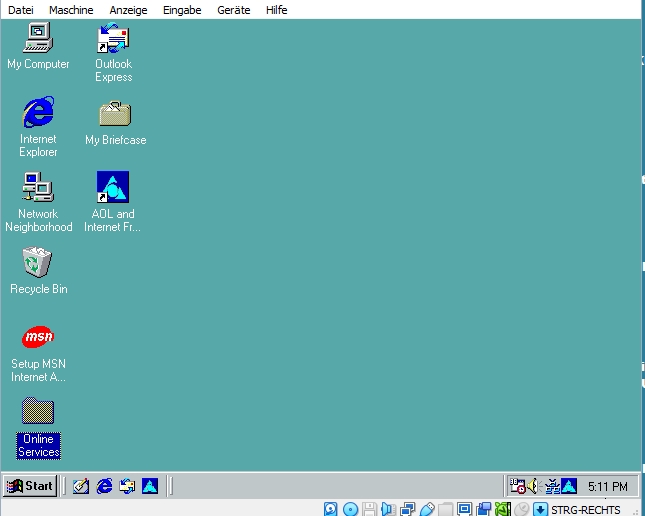Click the Task Scheduler tray icon
Screen dimensions: 645x516
(518, 486)
